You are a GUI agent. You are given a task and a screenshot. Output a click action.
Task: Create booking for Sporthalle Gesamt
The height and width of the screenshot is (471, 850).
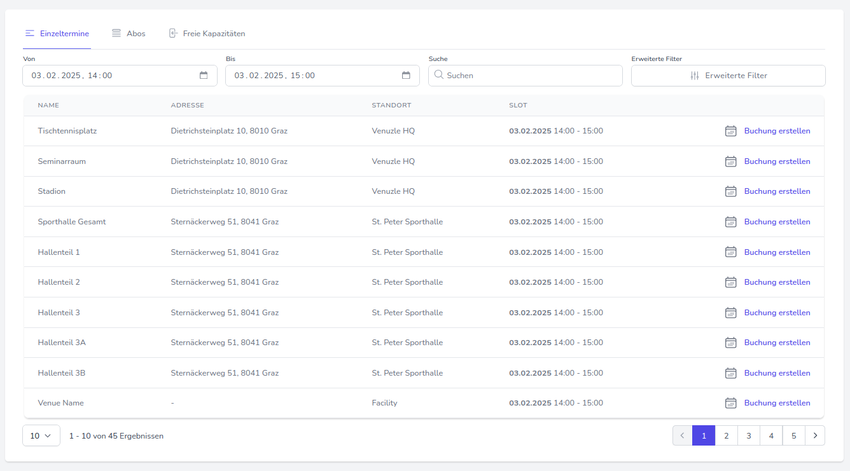click(777, 222)
